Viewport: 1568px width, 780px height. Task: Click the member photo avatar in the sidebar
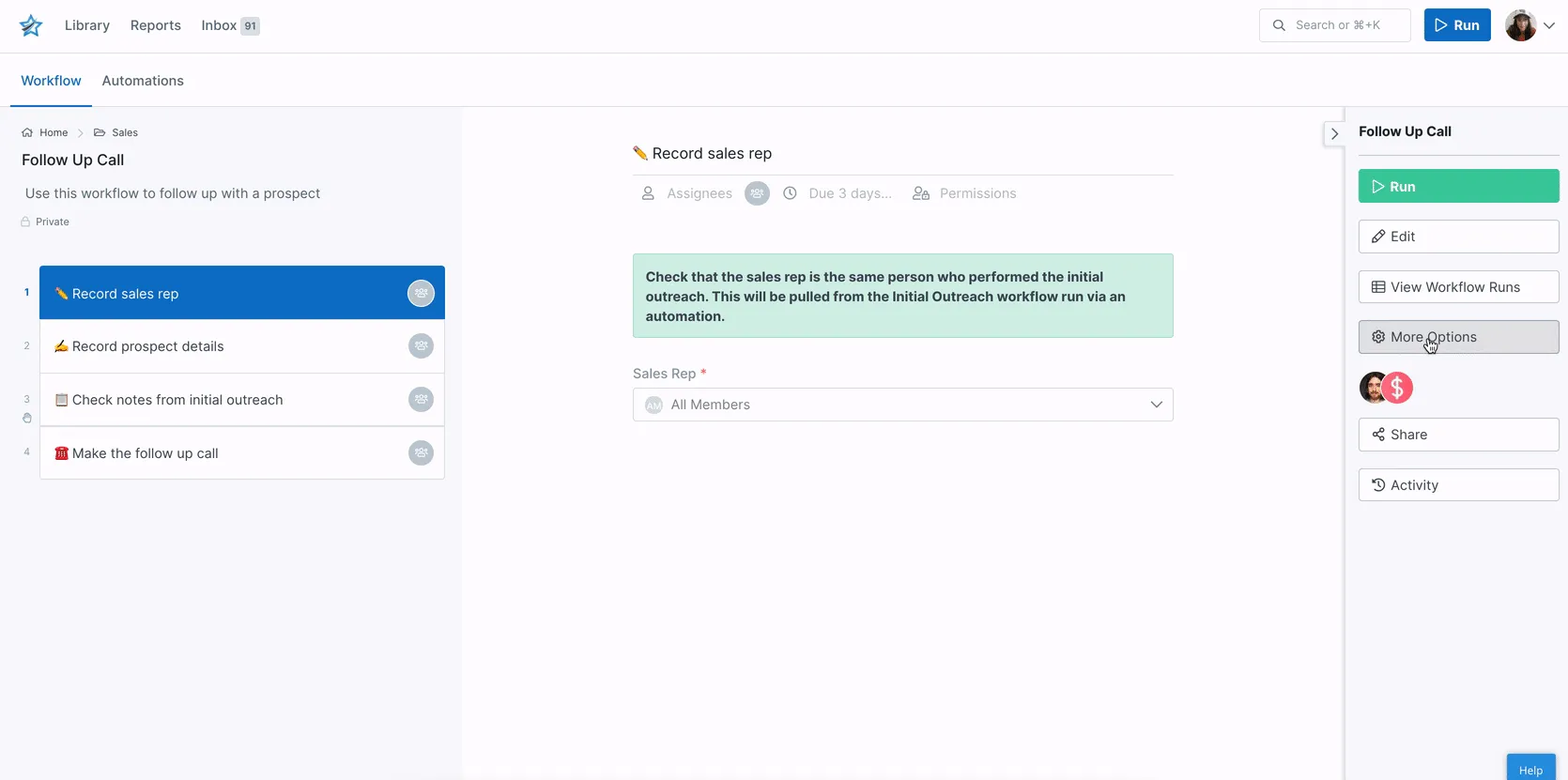pos(1373,388)
